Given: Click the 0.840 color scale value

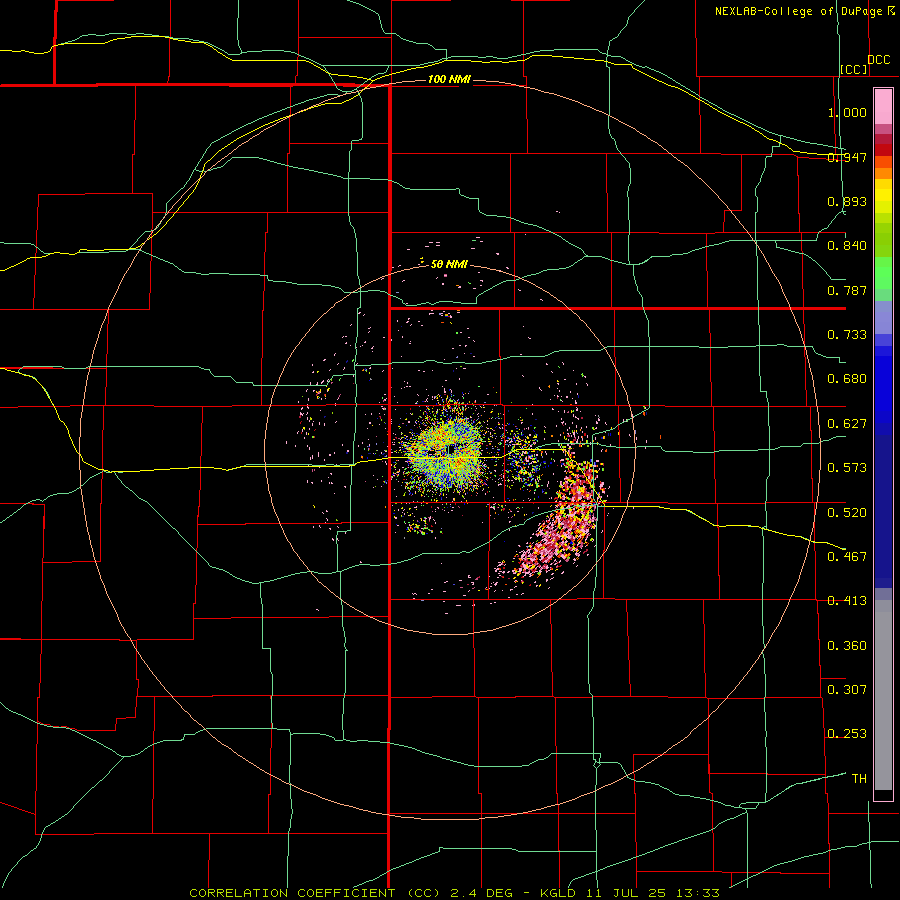Looking at the screenshot, I should pyautogui.click(x=847, y=246).
